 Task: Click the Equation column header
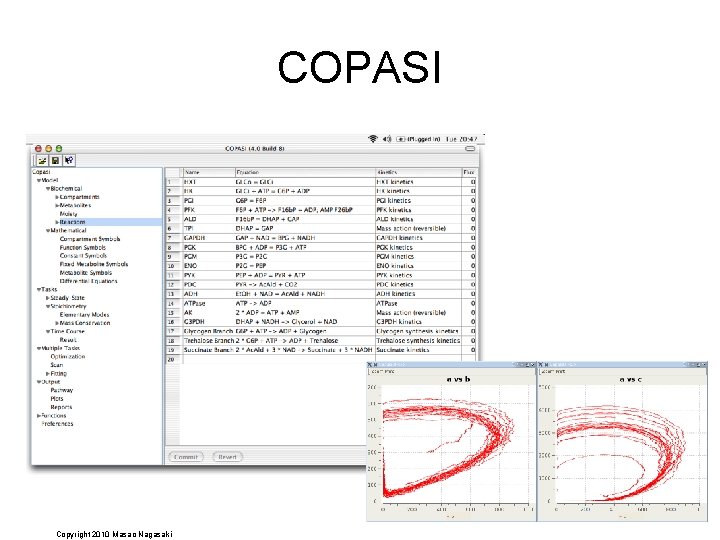click(x=305, y=172)
